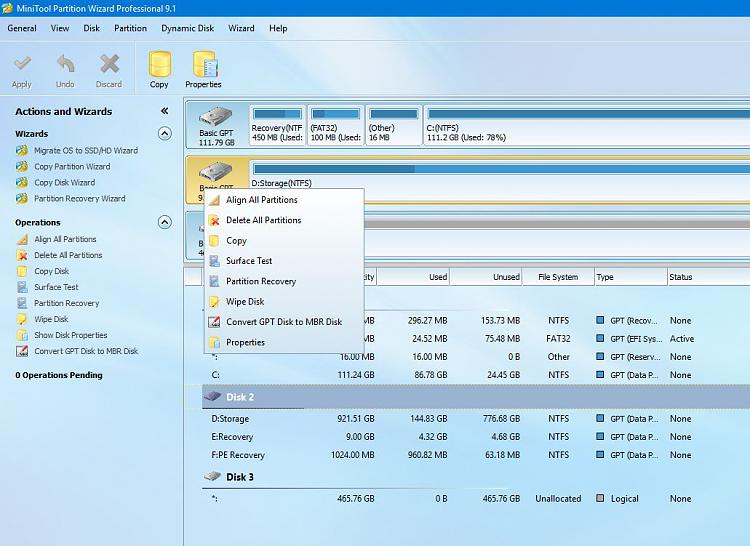750x546 pixels.
Task: Open the View menu
Action: tap(60, 28)
